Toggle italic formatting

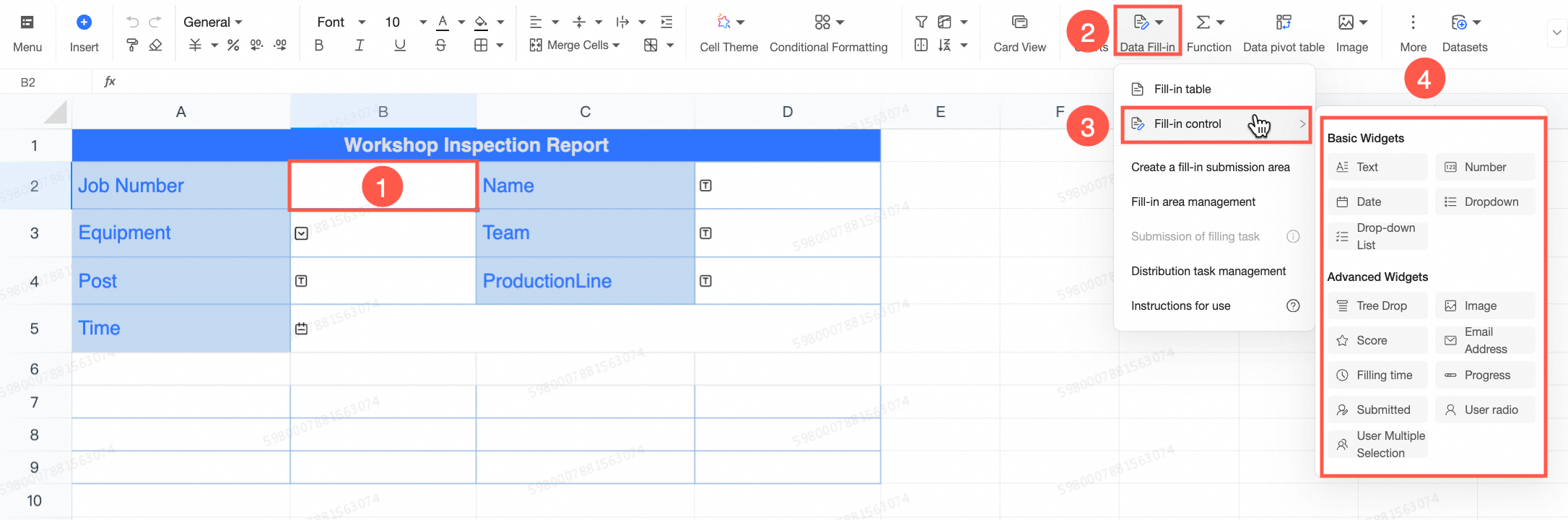click(x=360, y=45)
